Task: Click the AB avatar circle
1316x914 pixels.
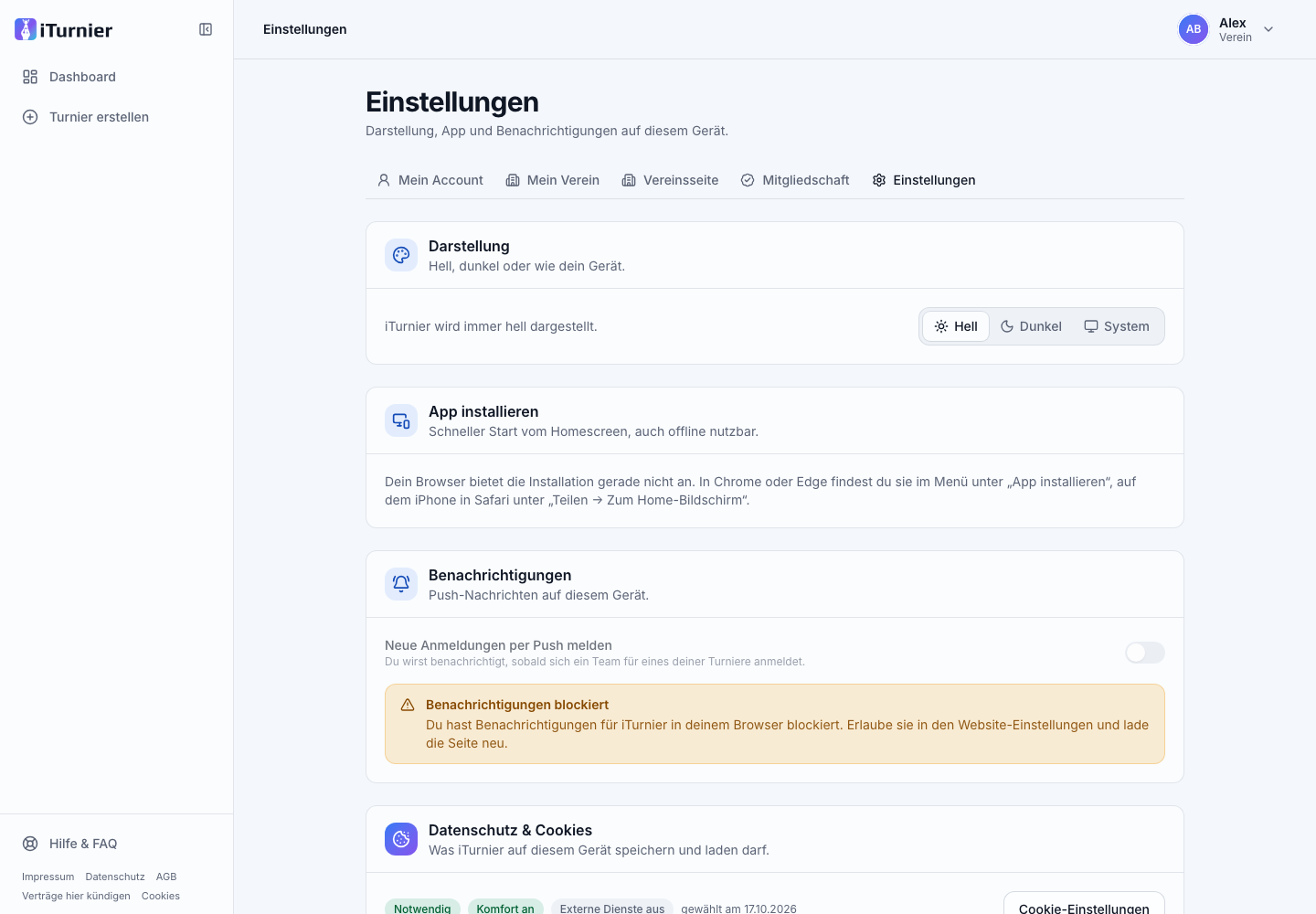Action: coord(1194,29)
